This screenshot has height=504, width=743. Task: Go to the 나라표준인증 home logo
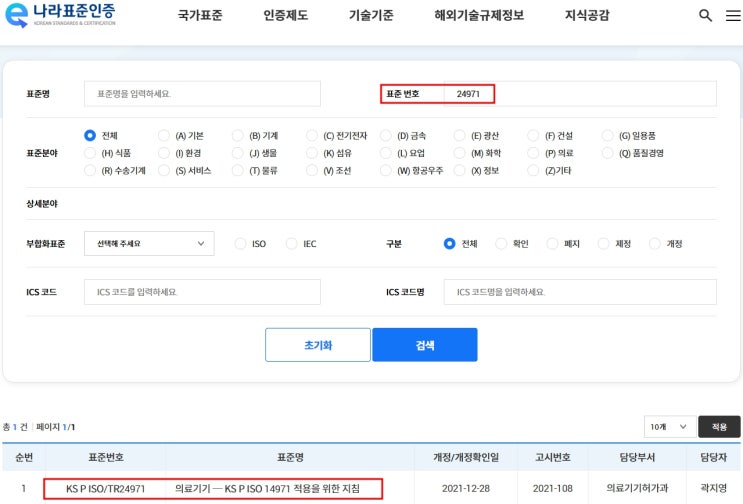(x=60, y=15)
